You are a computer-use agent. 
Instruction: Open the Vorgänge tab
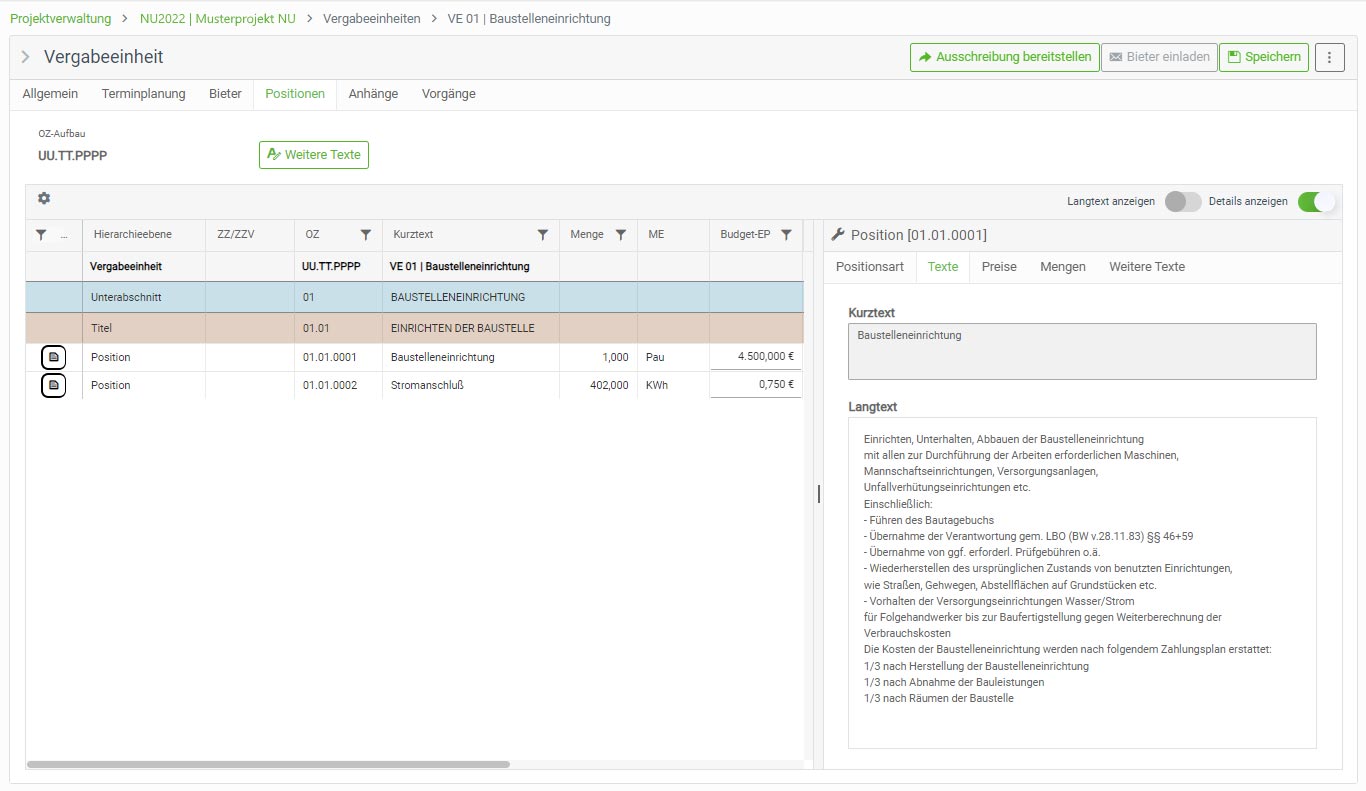click(x=449, y=94)
